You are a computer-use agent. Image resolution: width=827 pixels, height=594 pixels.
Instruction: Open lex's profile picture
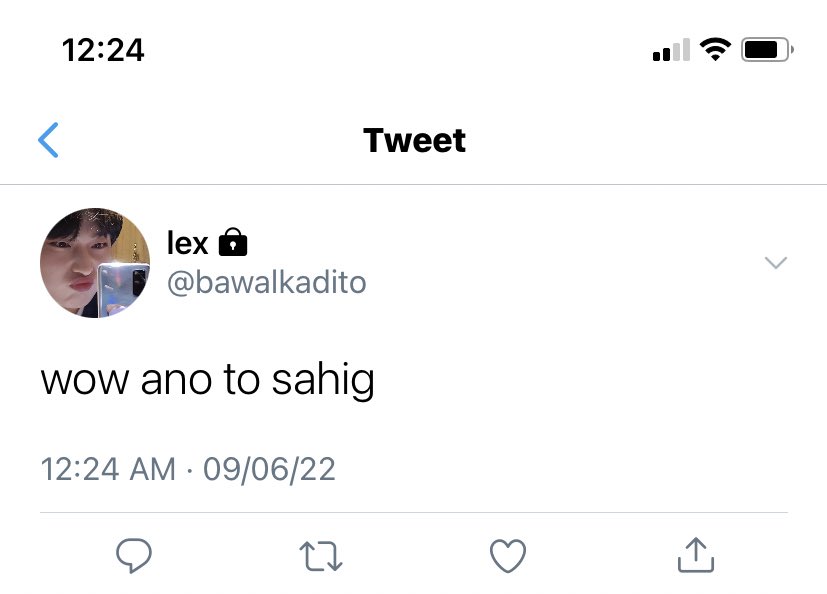pos(95,263)
